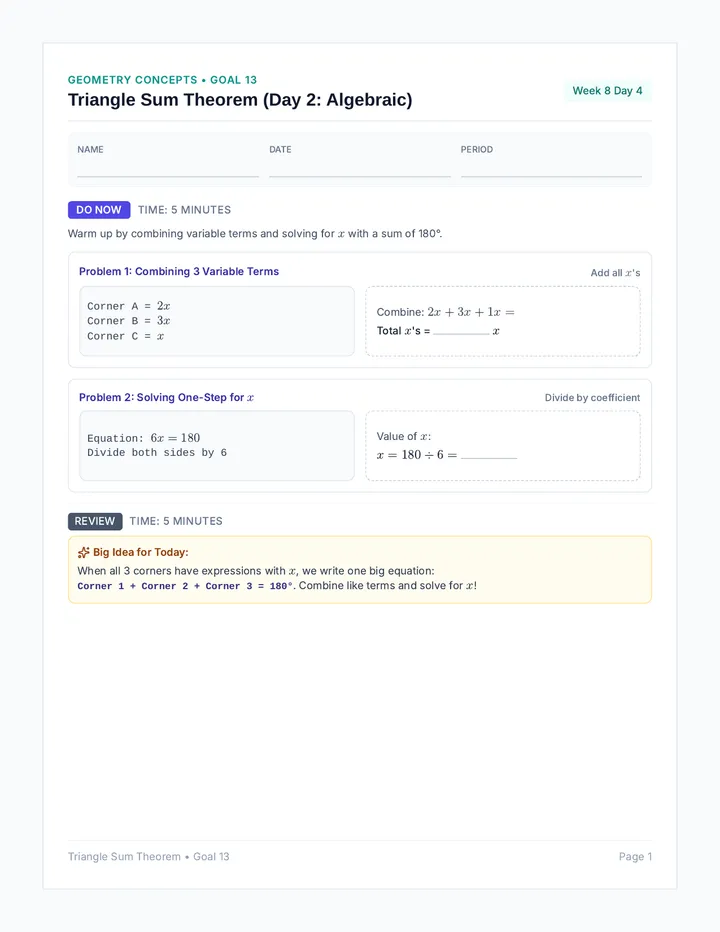Click the PERIOD blank line
The height and width of the screenshot is (932, 720).
coord(551,176)
